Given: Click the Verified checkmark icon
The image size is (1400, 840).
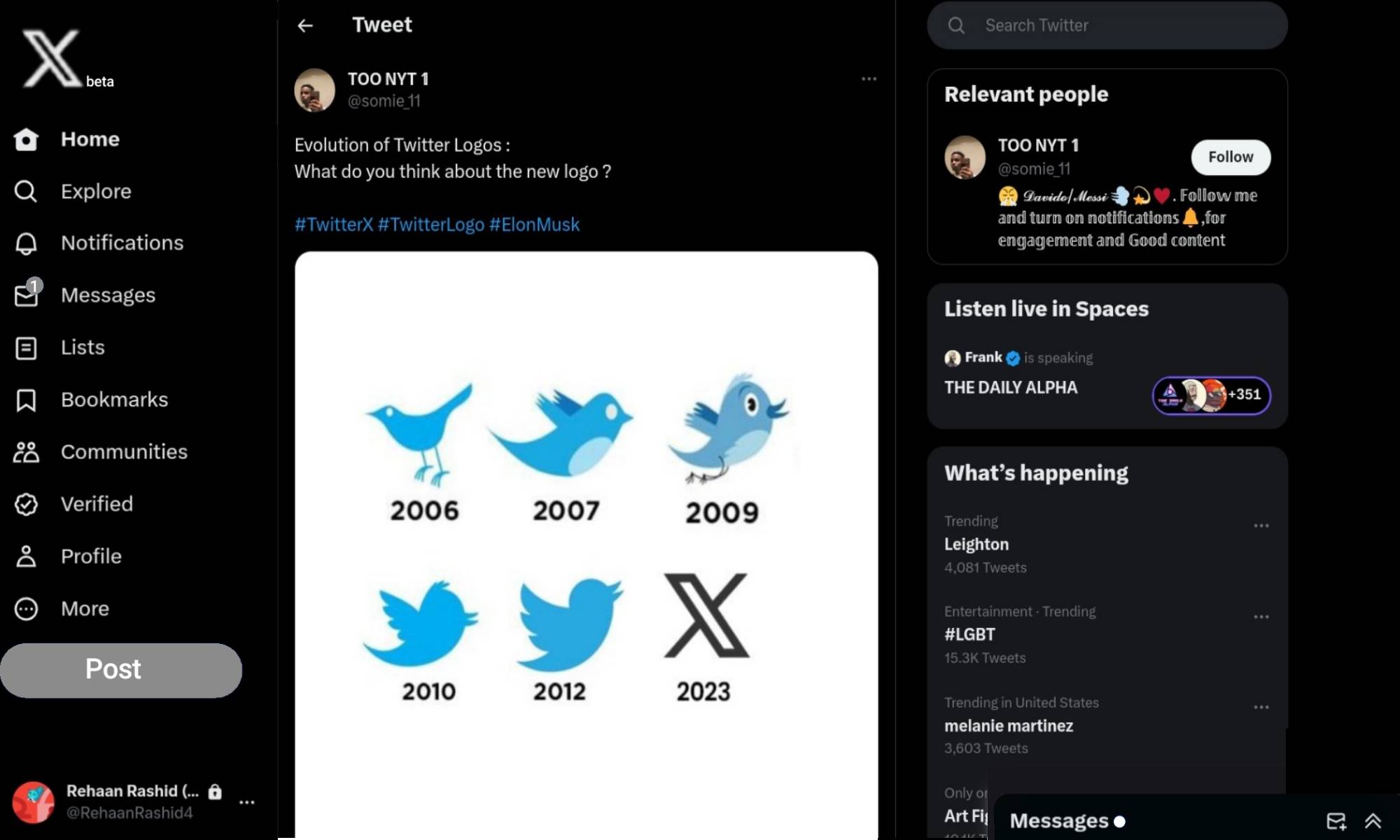Looking at the screenshot, I should pyautogui.click(x=25, y=504).
